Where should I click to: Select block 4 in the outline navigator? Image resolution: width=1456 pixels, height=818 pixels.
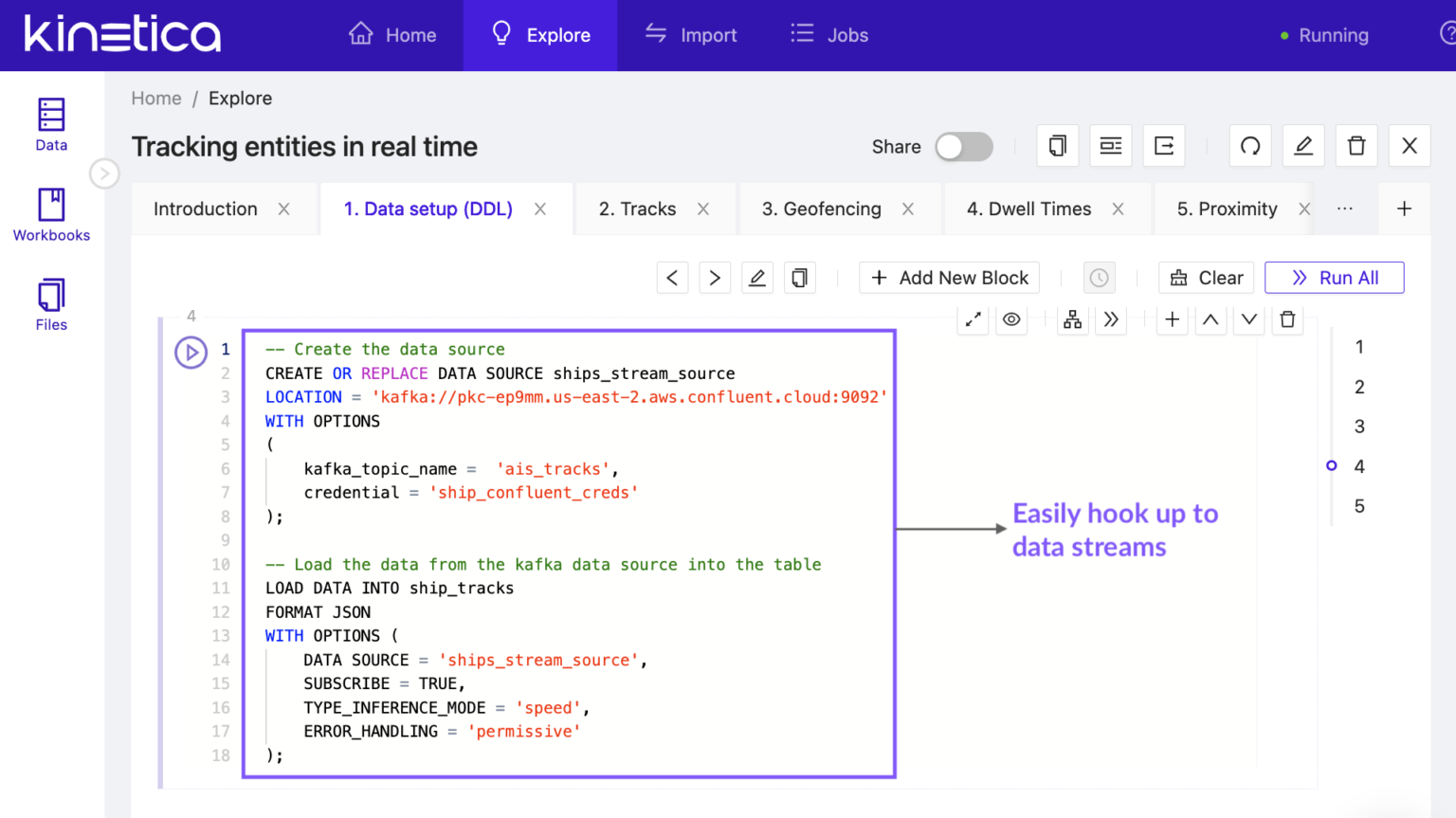coord(1358,465)
